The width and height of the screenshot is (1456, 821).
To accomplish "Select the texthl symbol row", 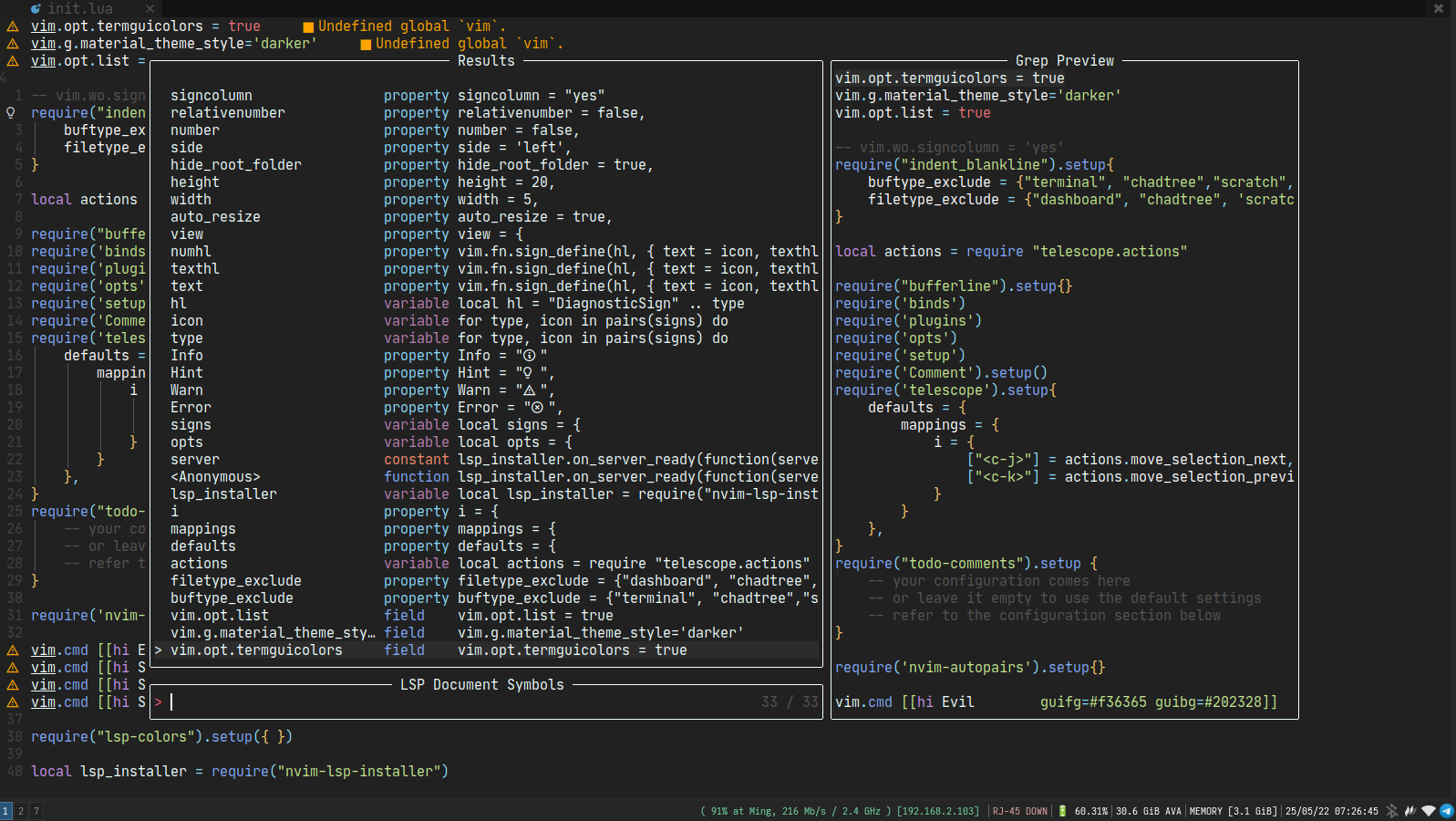I will point(488,269).
